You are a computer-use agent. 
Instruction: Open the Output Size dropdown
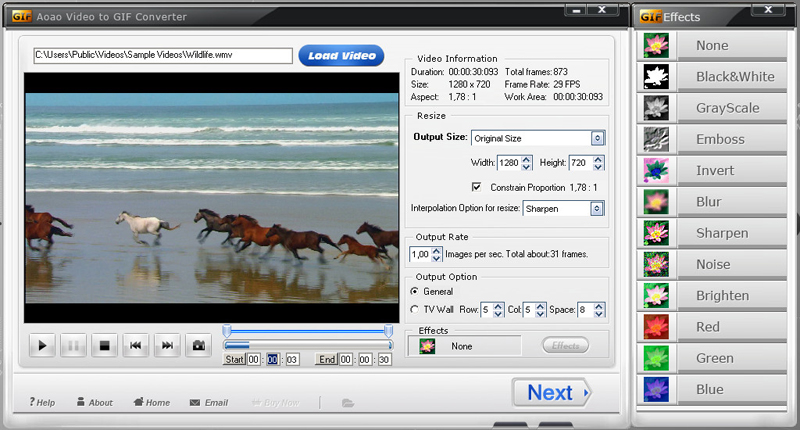click(x=597, y=138)
